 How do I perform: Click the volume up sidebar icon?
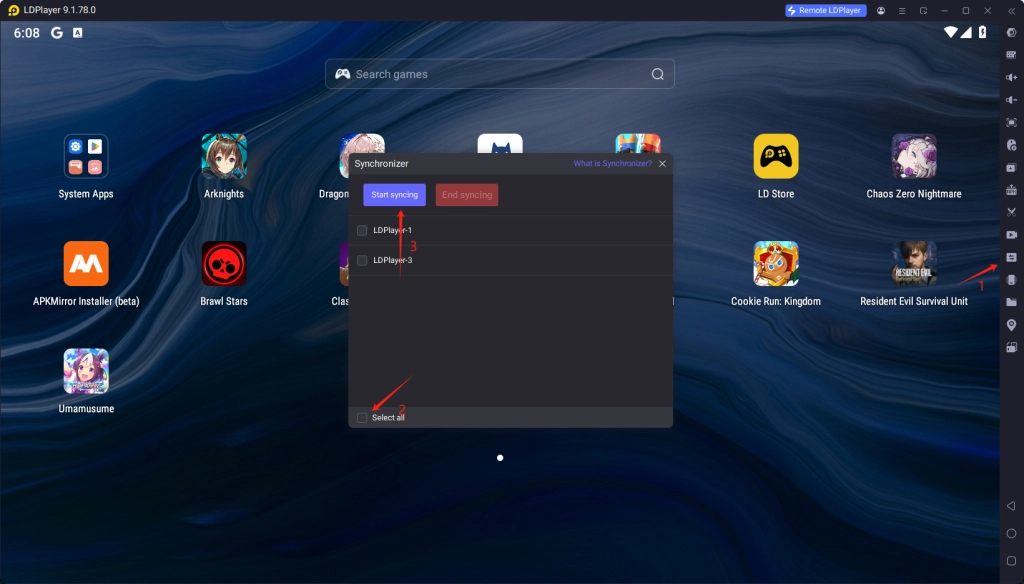pos(1011,77)
